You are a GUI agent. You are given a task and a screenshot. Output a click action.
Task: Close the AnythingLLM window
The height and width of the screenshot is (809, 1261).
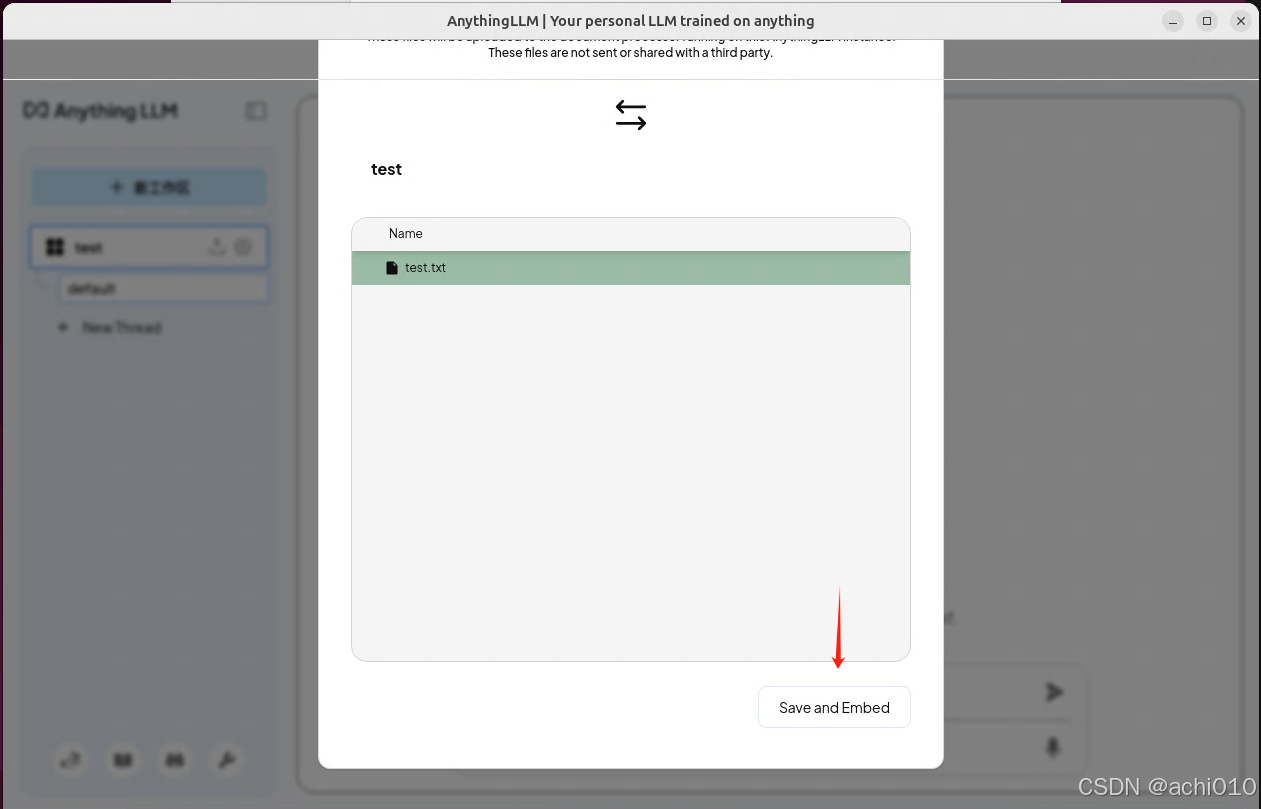coord(1241,21)
